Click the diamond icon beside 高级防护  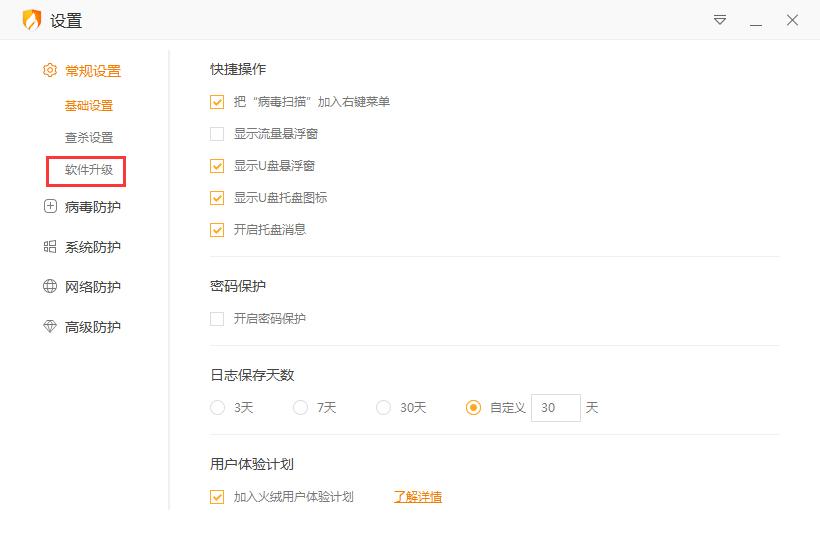50,327
